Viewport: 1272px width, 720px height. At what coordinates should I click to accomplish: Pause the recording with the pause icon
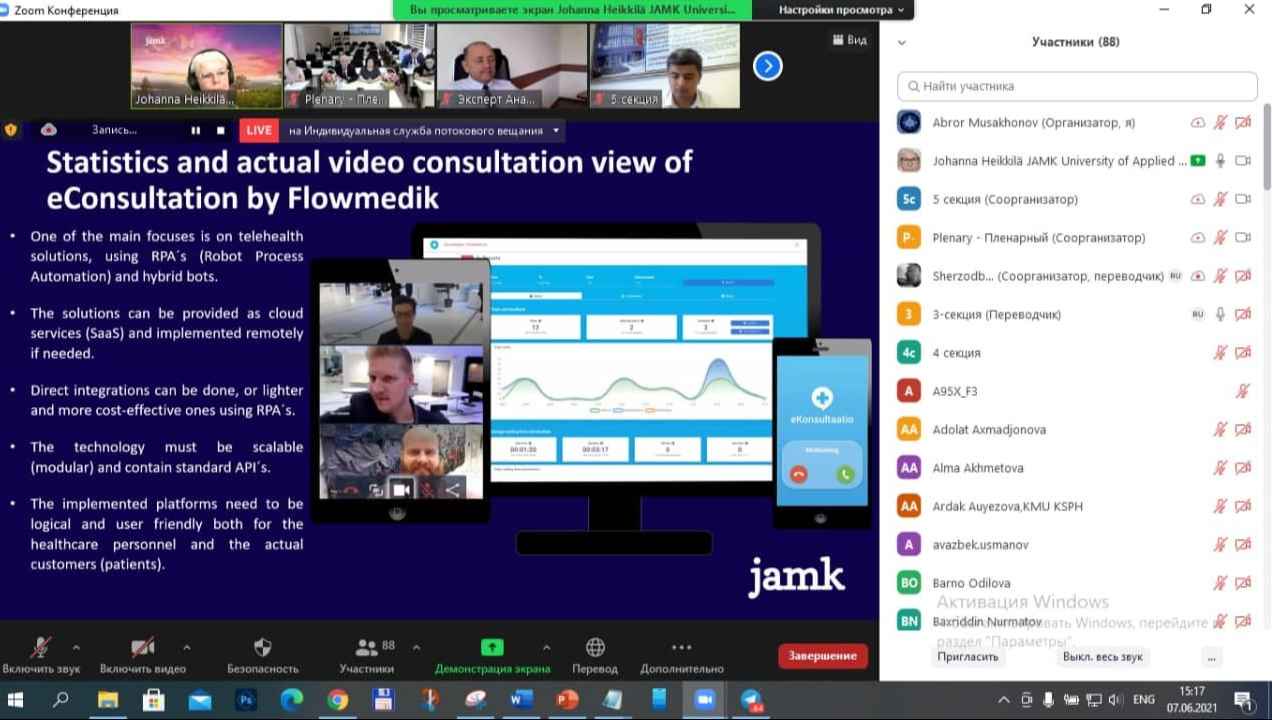pos(196,130)
